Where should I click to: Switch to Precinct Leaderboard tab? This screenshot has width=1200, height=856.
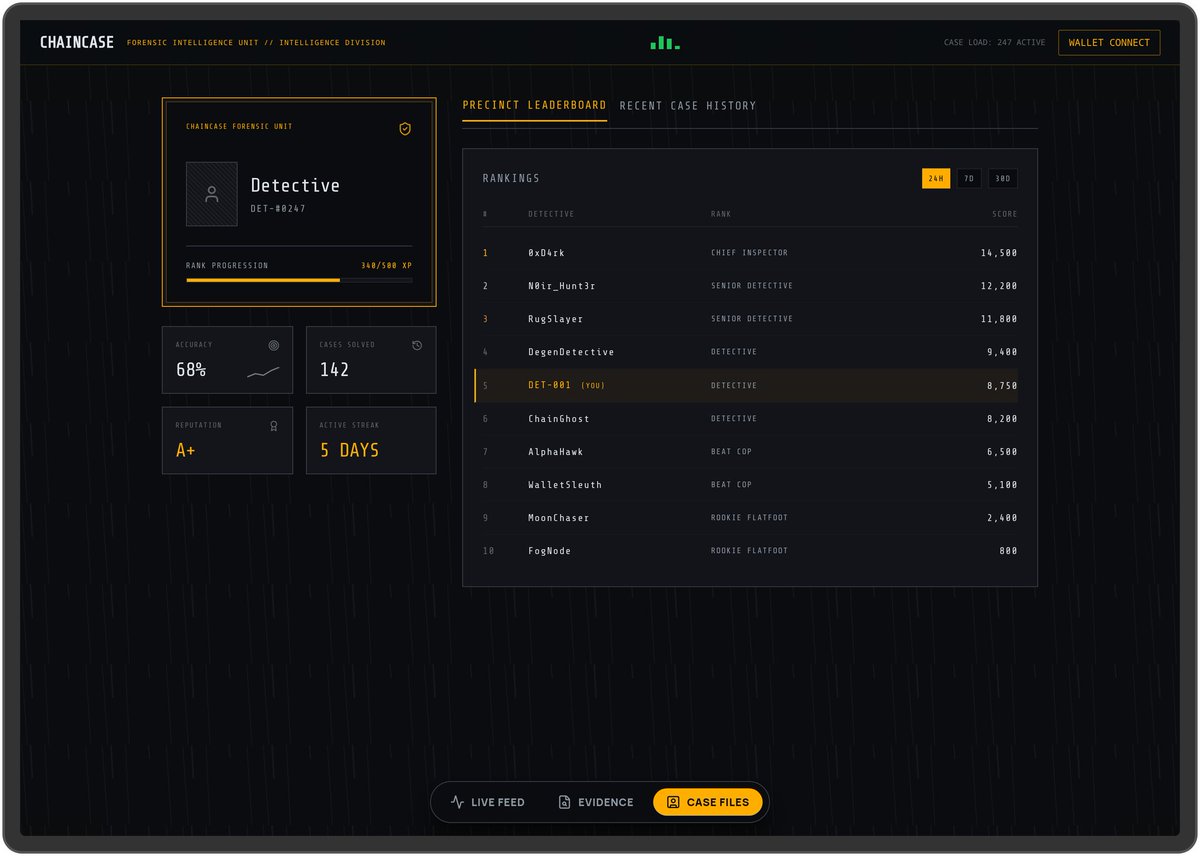(x=534, y=105)
